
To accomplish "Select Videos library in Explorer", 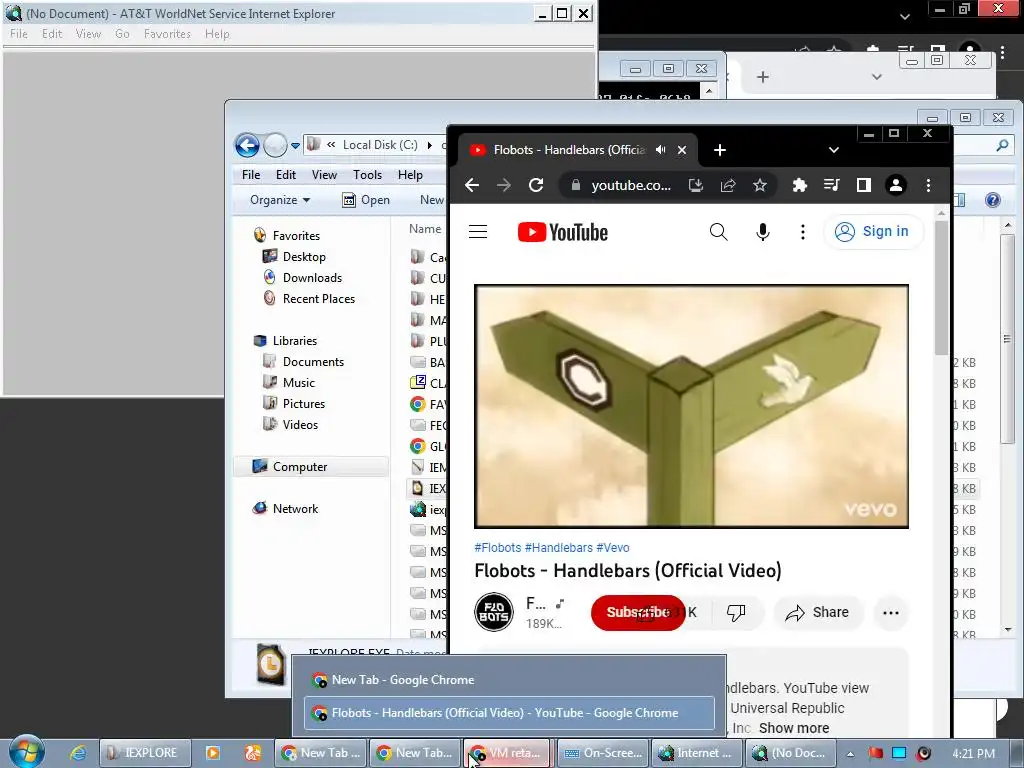I will click(x=300, y=424).
